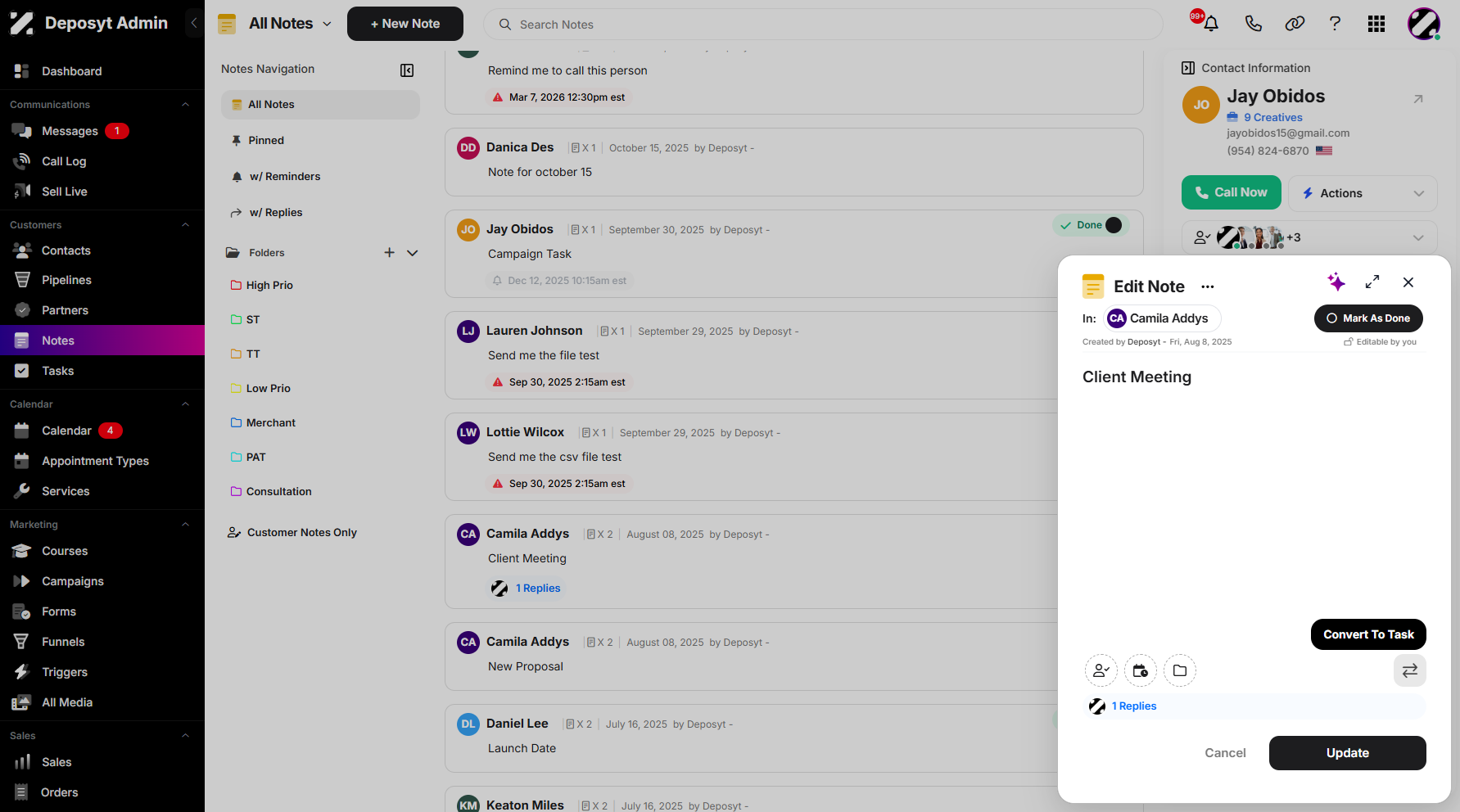
Task: Click the swap arrows icon in Edit Note
Action: click(x=1410, y=671)
